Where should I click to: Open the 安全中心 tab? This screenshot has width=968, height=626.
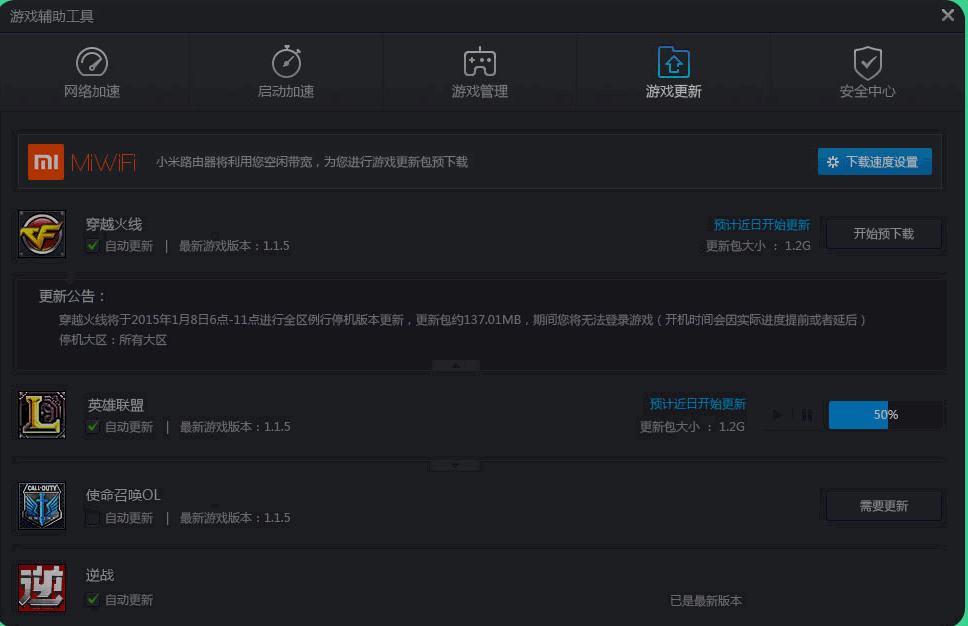tap(867, 72)
